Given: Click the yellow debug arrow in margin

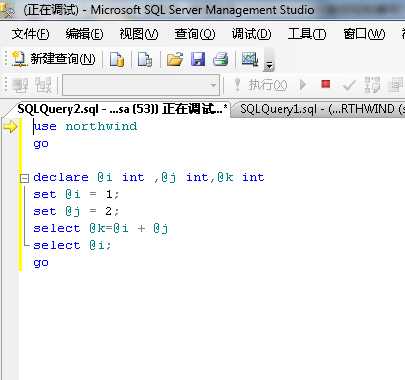Looking at the screenshot, I should 10,127.
